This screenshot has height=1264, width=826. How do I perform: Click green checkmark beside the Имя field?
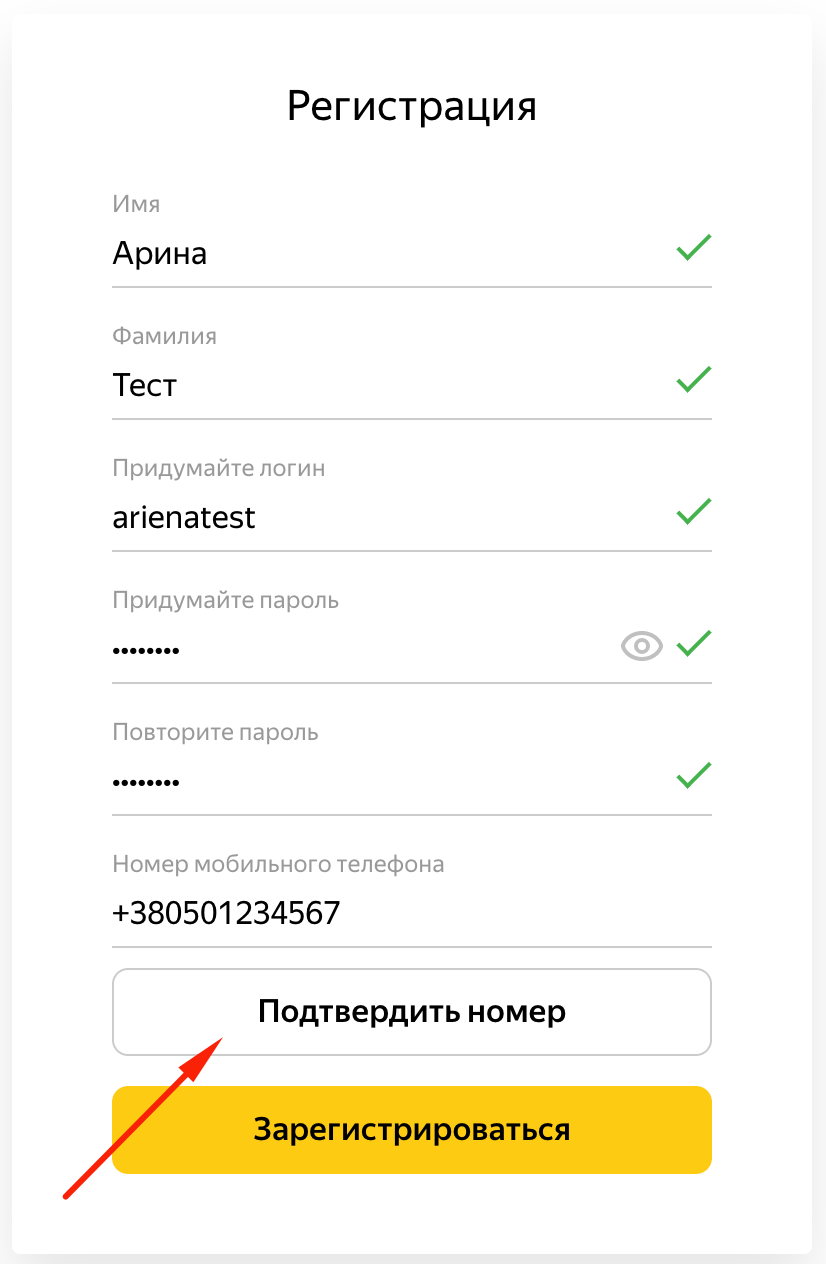(x=693, y=247)
